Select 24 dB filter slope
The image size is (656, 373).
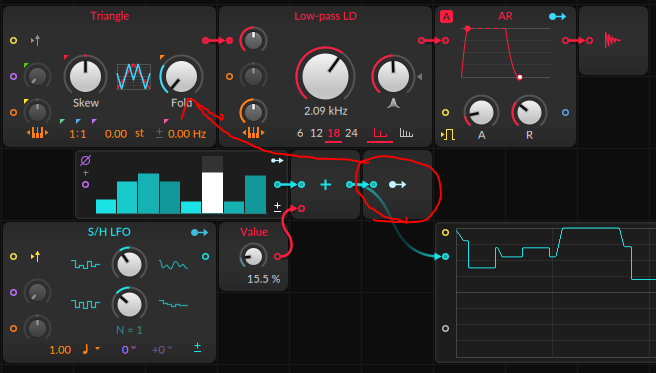point(351,133)
